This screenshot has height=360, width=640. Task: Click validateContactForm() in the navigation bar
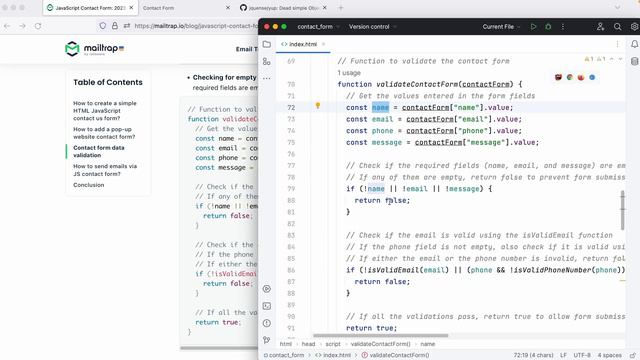click(x=395, y=356)
